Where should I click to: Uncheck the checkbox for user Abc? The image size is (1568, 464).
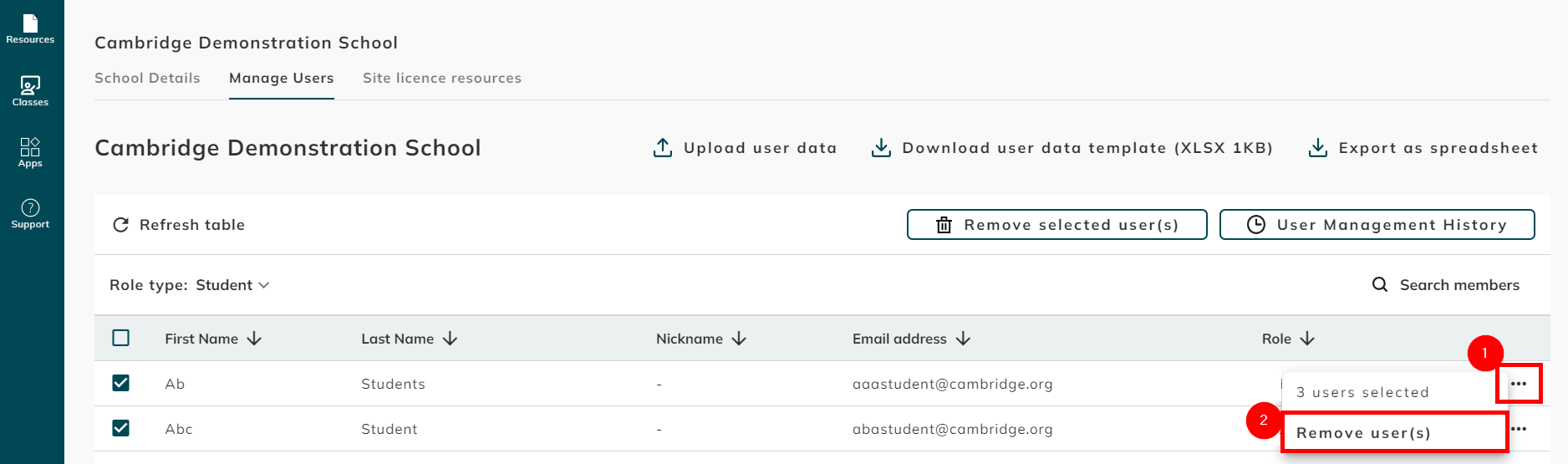click(x=121, y=428)
